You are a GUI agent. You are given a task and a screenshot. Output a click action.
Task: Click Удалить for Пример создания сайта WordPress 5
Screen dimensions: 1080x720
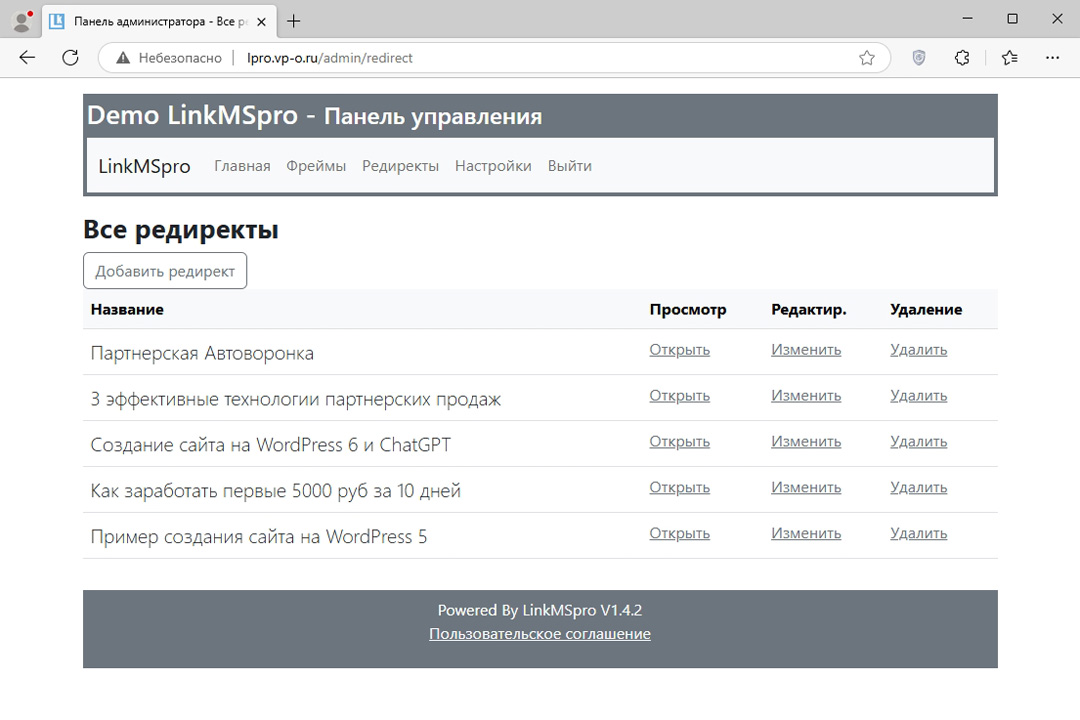tap(918, 534)
